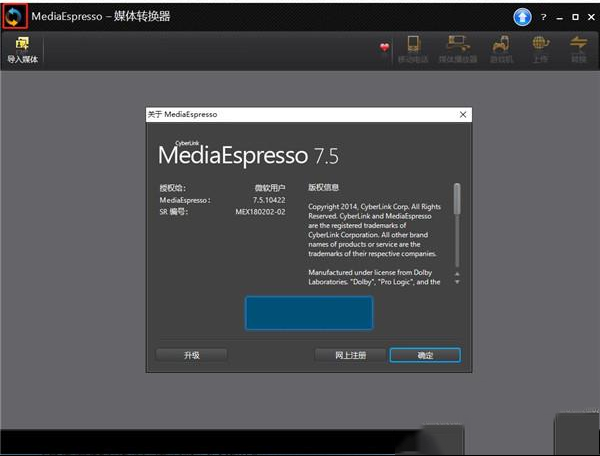This screenshot has height=456, width=600.
Task: Click the SR 编号 label
Action: pos(174,212)
